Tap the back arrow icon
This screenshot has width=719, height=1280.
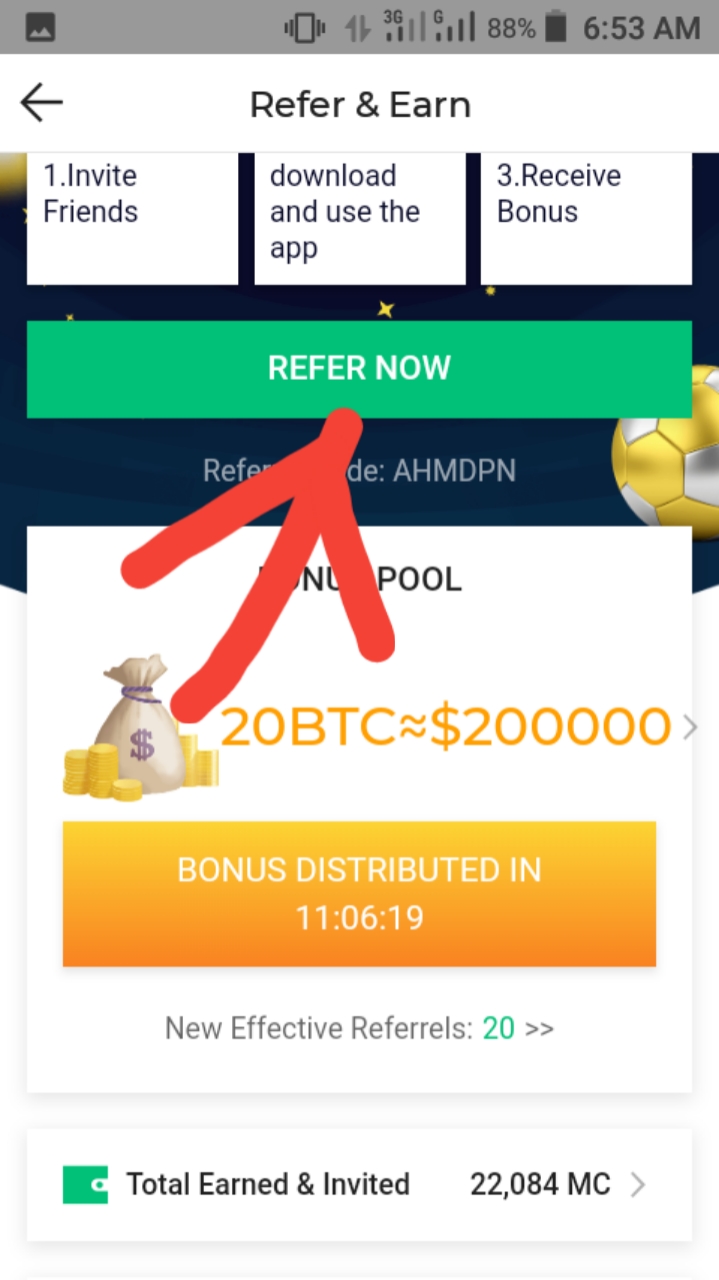click(42, 104)
